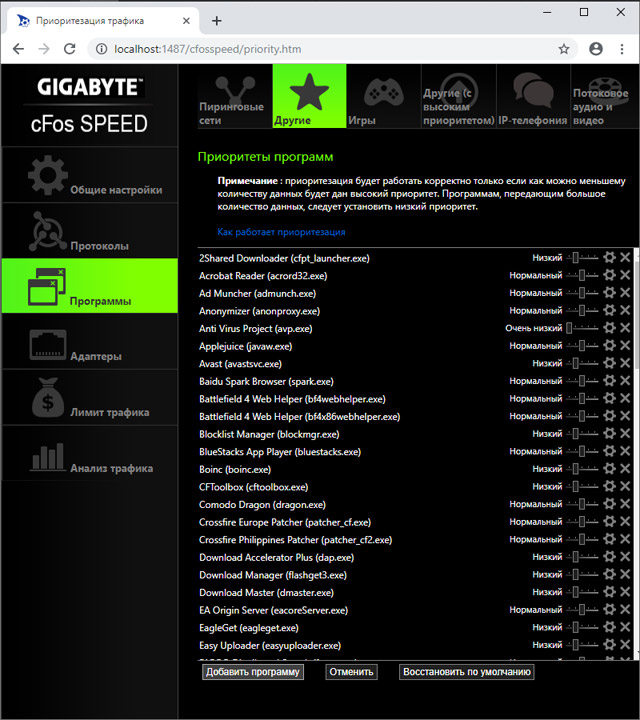Image resolution: width=640 pixels, height=720 pixels.
Task: Delete BlueStacks App Player entry
Action: coord(625,451)
